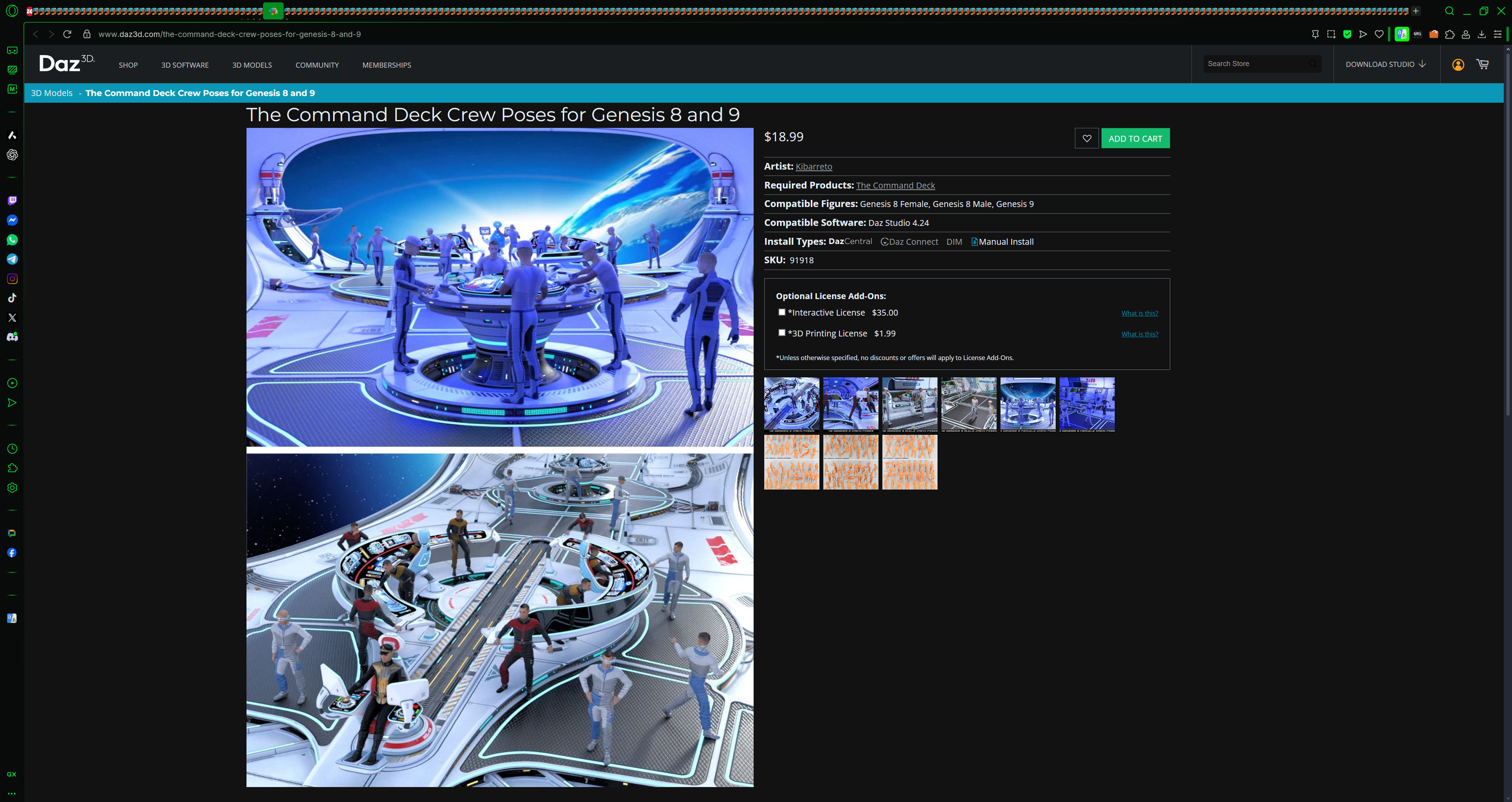Open the easy setup sliders icon
Screen dimensions: 1512x802
(x=1497, y=34)
